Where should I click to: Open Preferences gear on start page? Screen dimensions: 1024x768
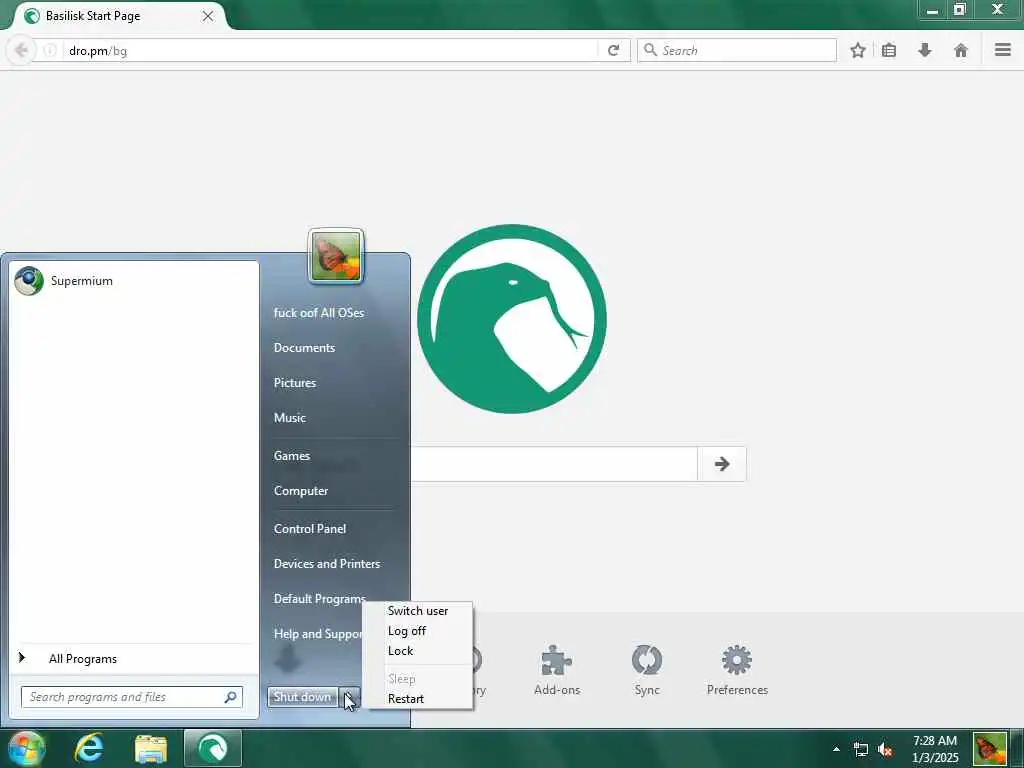click(x=737, y=669)
